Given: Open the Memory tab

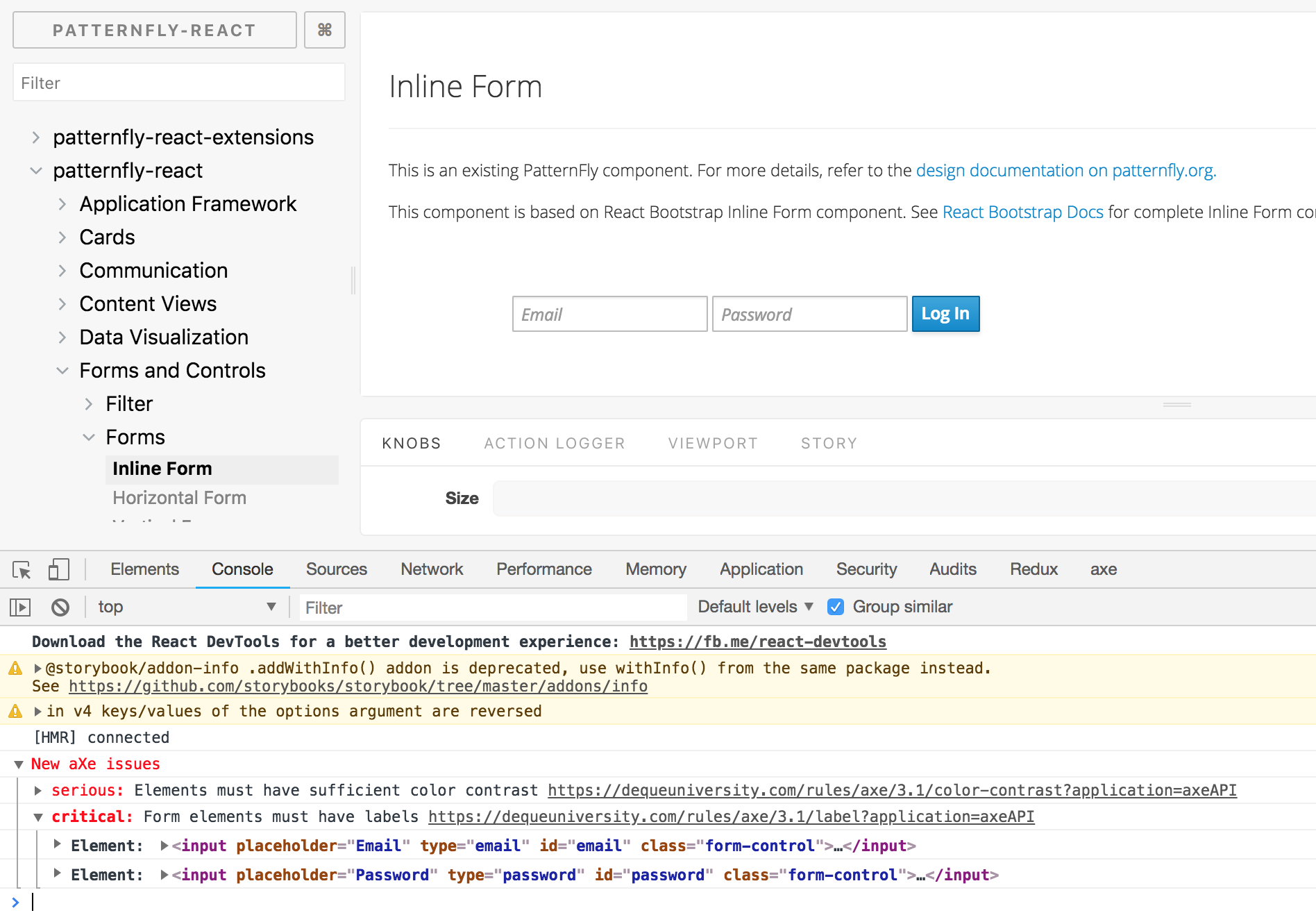Looking at the screenshot, I should pos(656,569).
